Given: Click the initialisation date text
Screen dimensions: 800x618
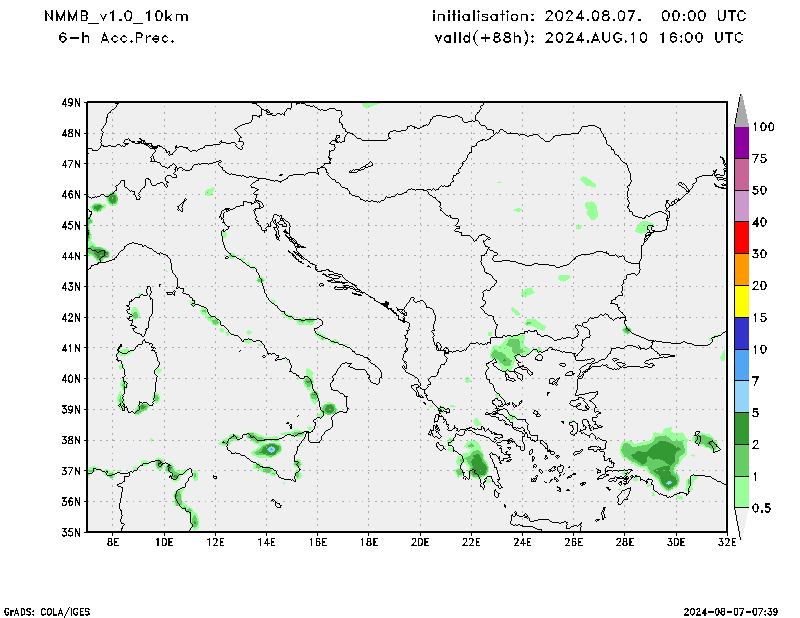Looking at the screenshot, I should [588, 17].
